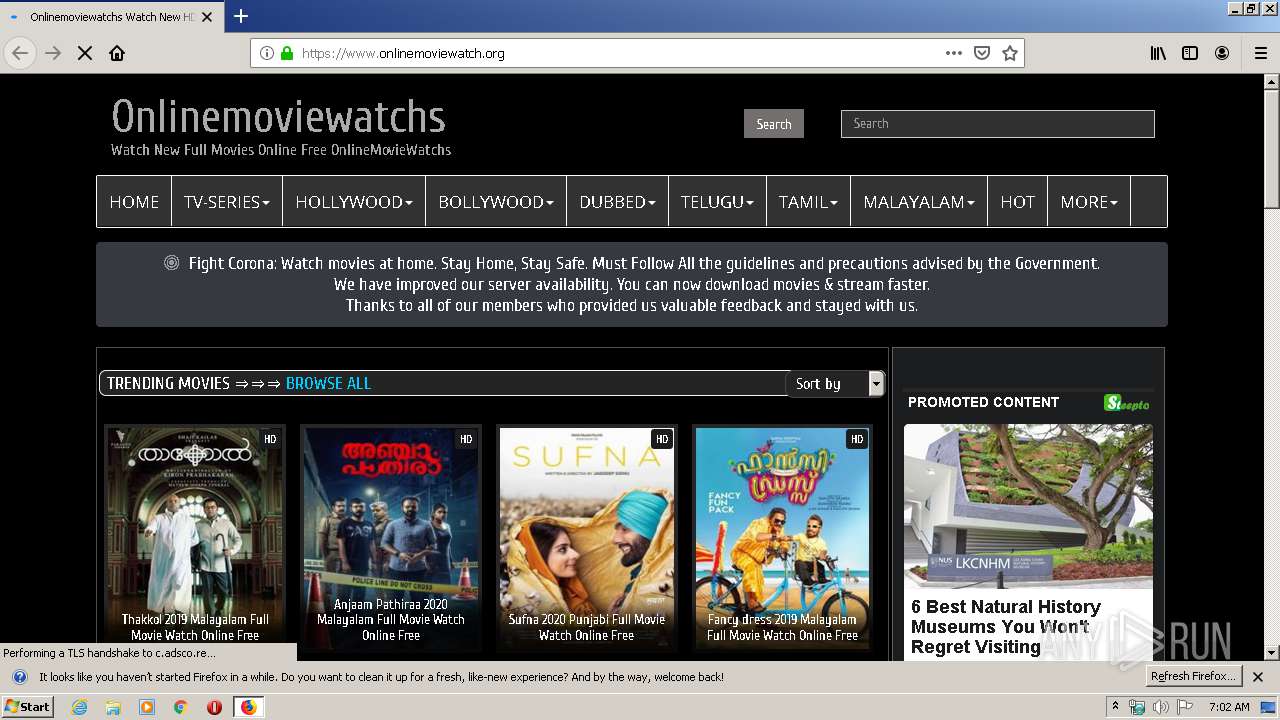
Task: Open the volume control in the tray
Action: click(1160, 707)
